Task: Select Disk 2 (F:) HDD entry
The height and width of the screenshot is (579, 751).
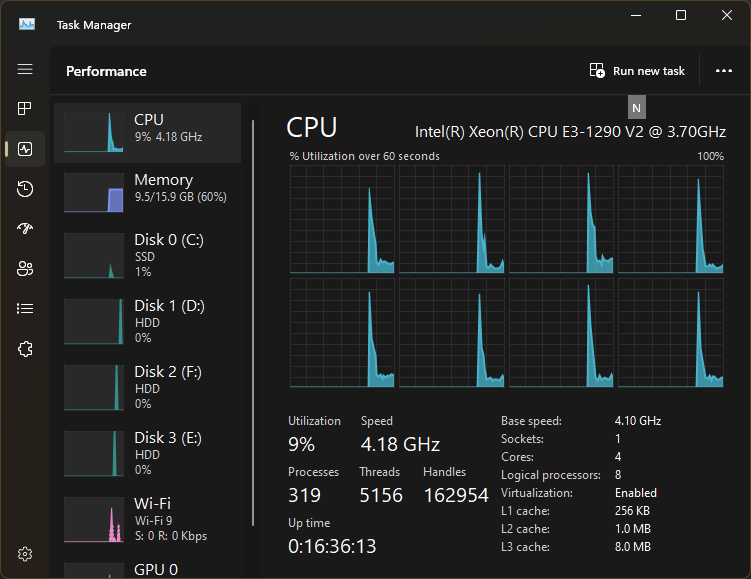Action: tap(148, 387)
